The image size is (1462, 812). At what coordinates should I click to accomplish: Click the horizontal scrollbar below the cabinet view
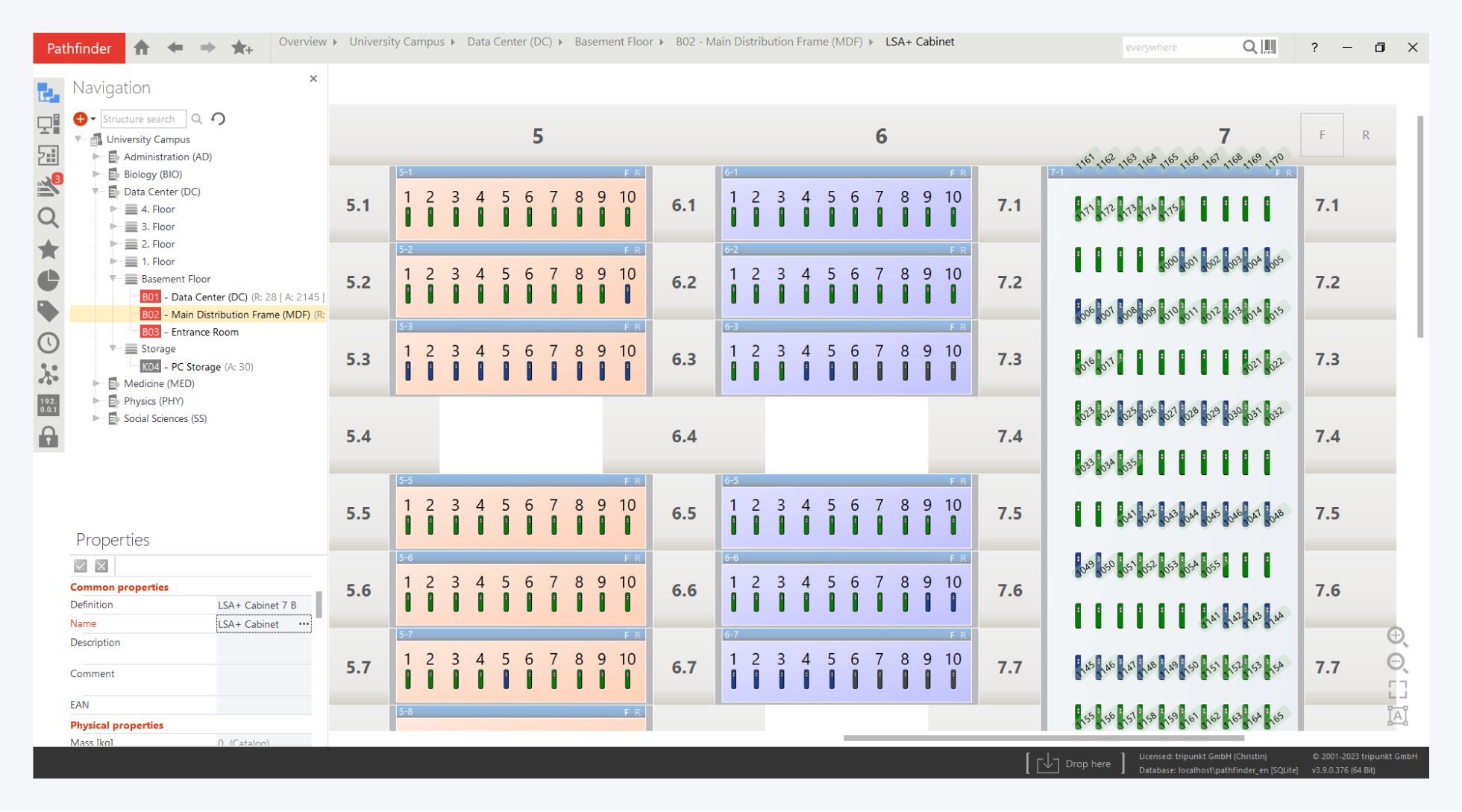click(x=1043, y=738)
